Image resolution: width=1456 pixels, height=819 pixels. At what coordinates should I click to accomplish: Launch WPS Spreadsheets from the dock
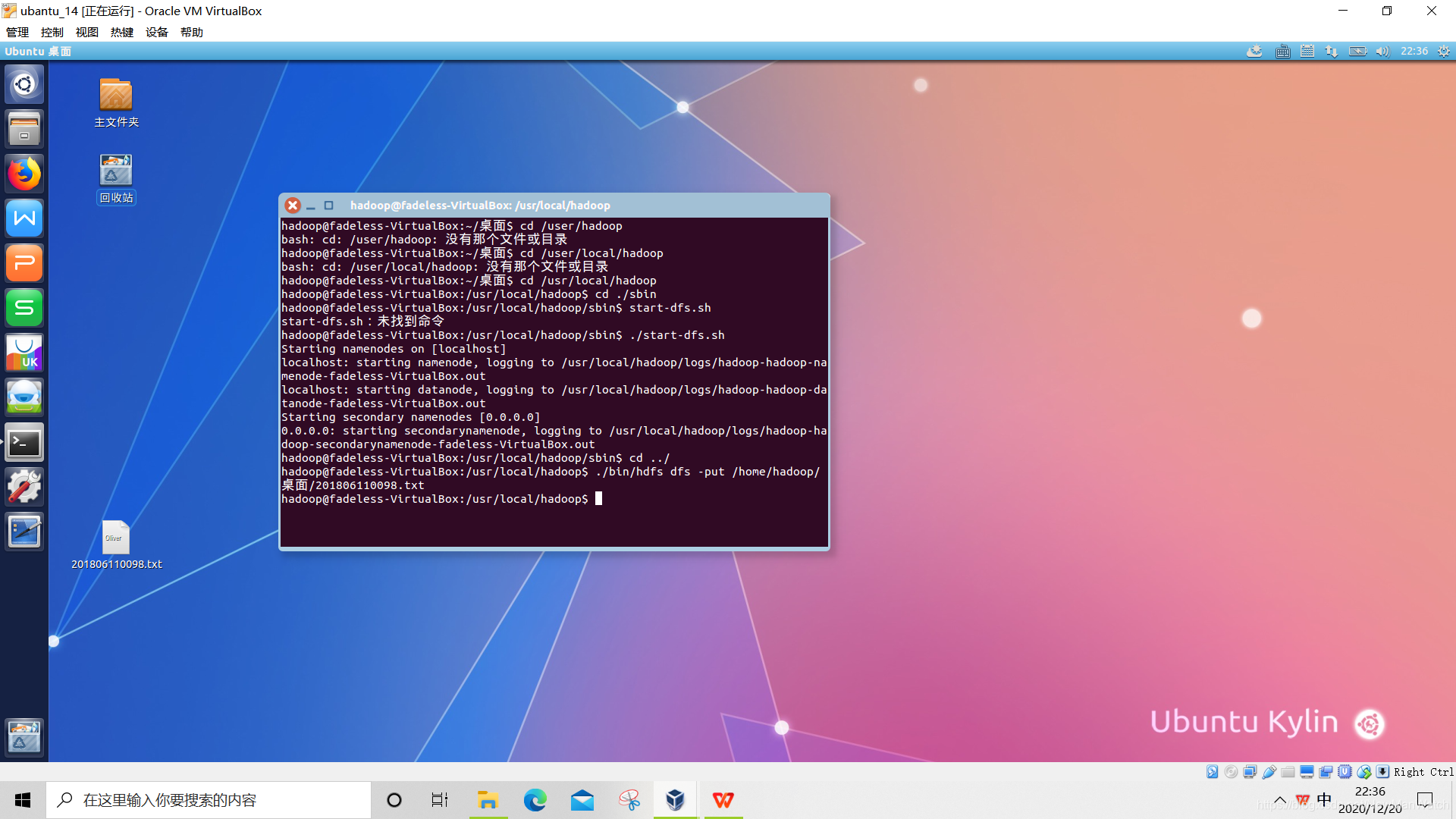click(24, 308)
